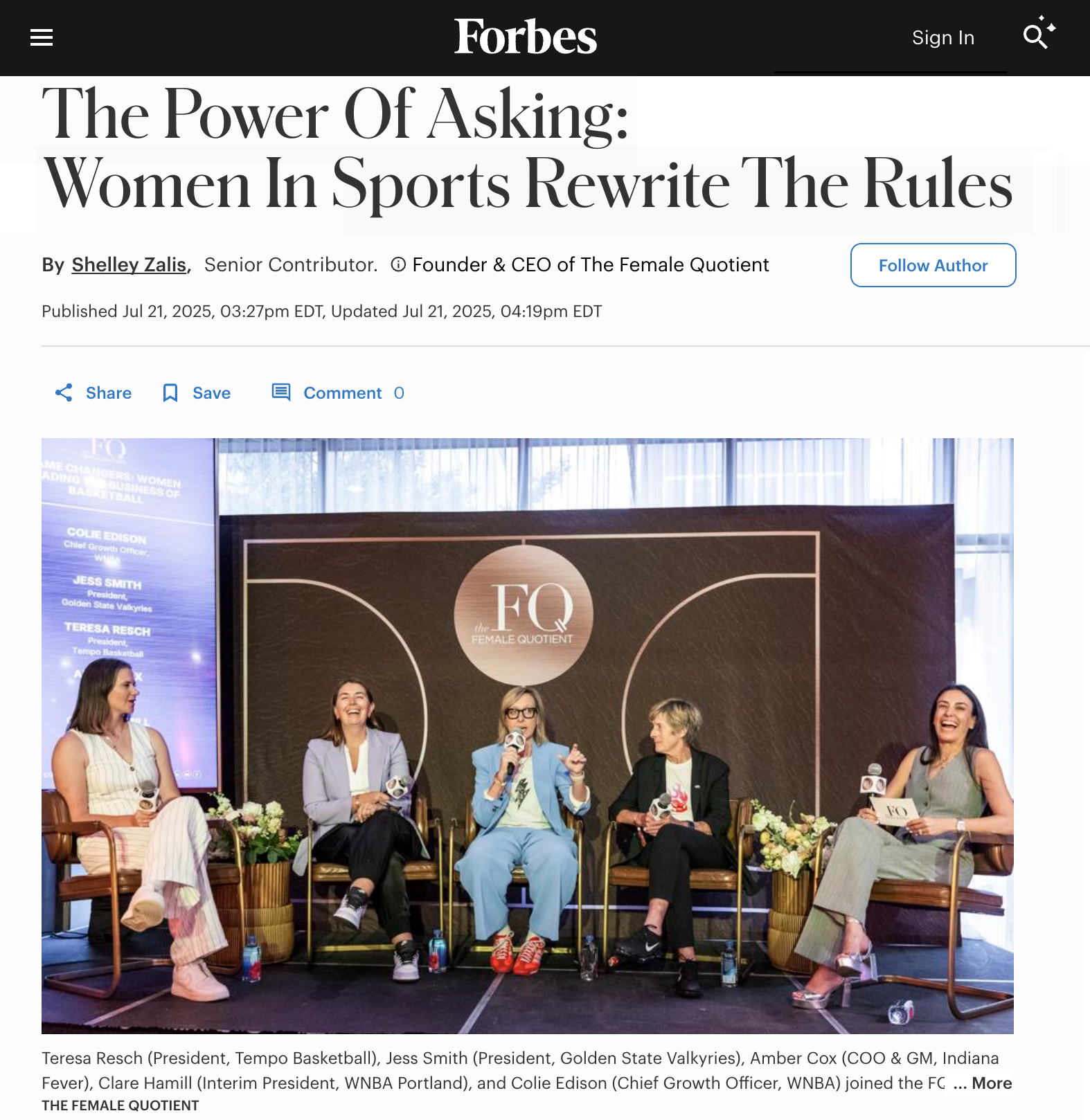The image size is (1090, 1120).
Task: Click The Female Quotient photo credit
Action: coord(120,1105)
